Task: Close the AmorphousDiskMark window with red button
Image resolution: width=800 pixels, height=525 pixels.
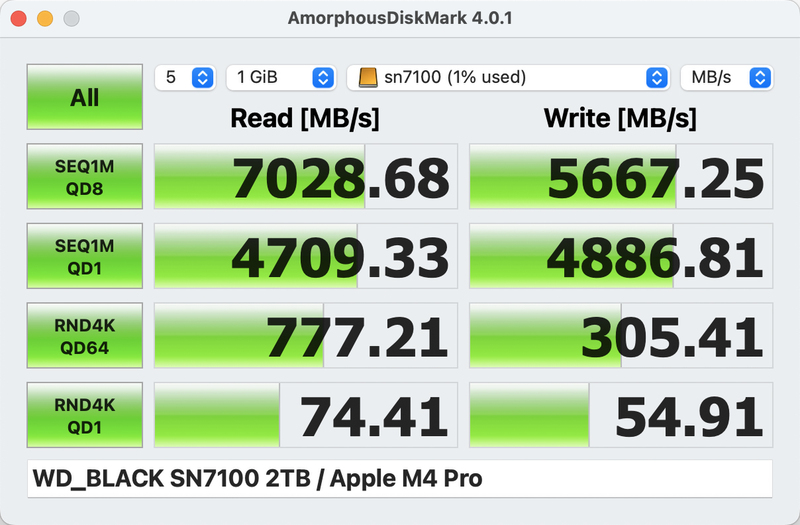Action: click(x=19, y=18)
